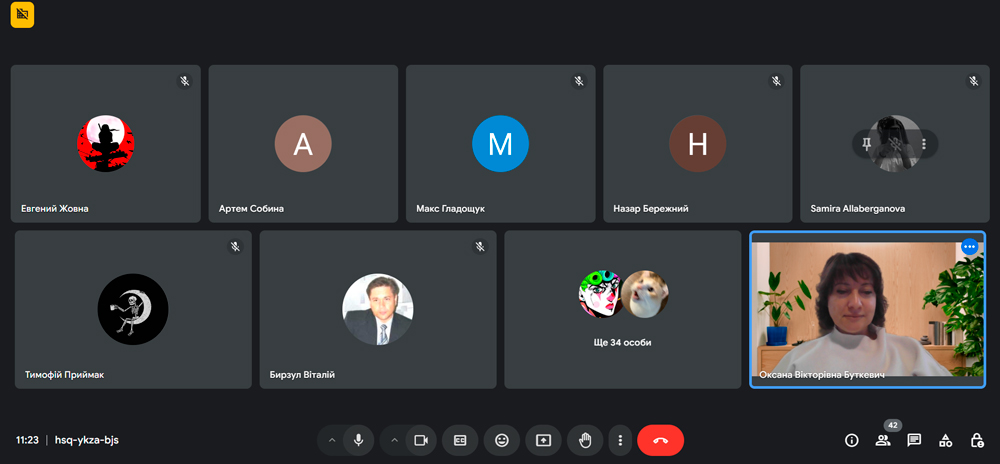Screen dimensions: 1000x464
Task: Select Бирзул Віталій's participant tile
Action: [x=377, y=309]
